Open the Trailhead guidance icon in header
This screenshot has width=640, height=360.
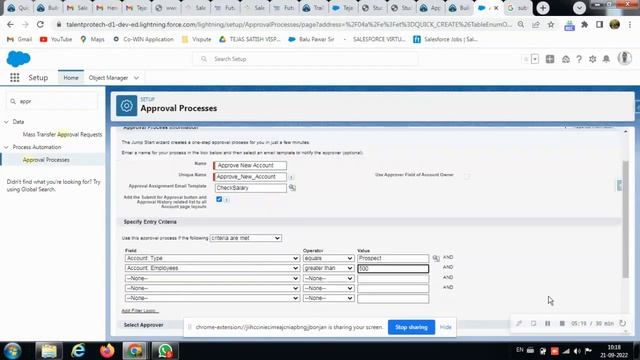tap(566, 59)
